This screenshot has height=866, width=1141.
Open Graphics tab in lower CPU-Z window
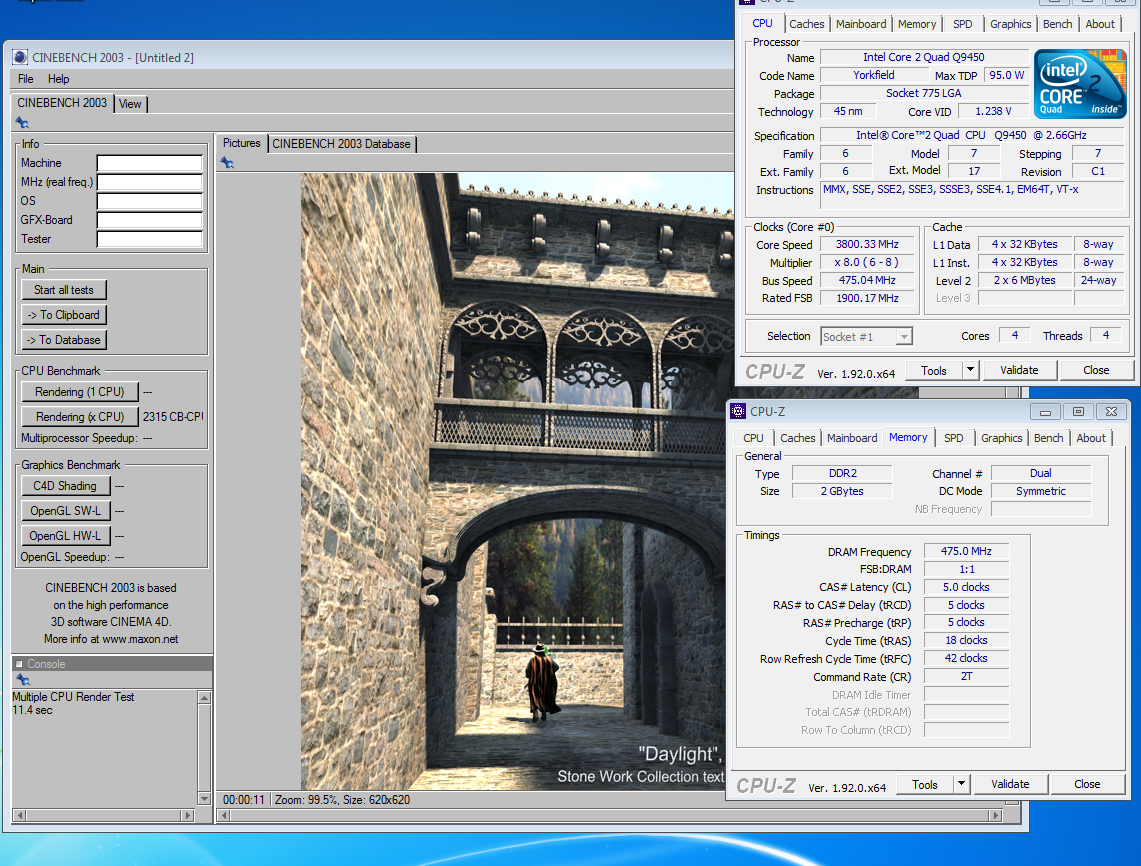pyautogui.click(x=1001, y=438)
